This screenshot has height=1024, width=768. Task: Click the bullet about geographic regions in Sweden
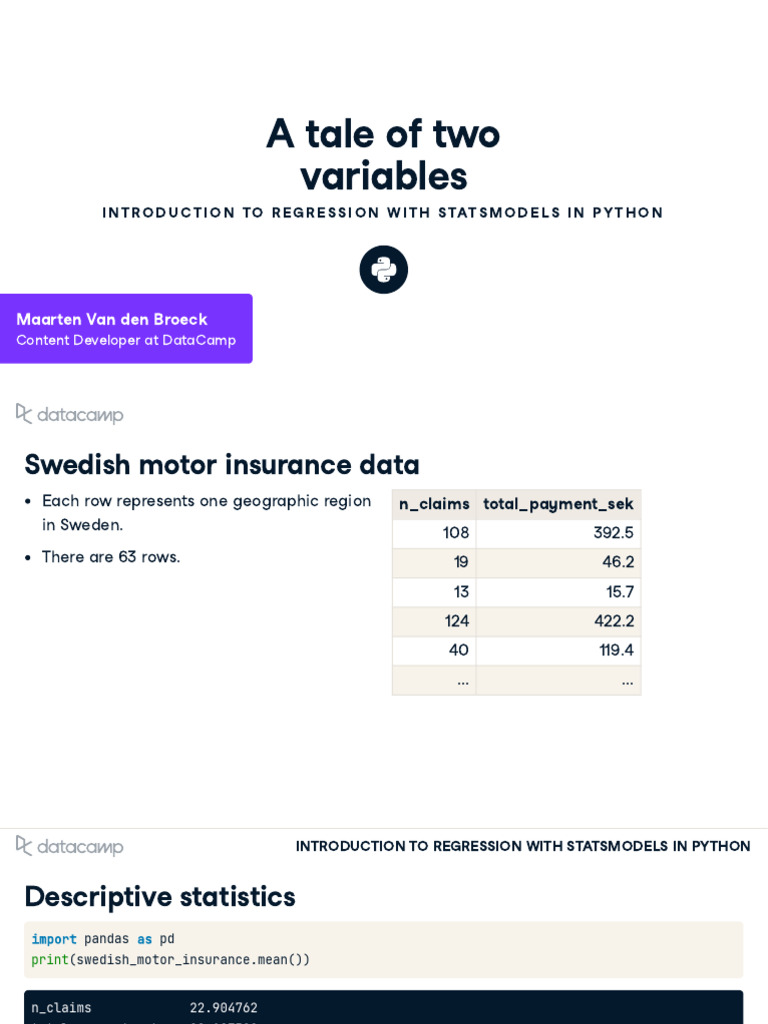coord(206,512)
